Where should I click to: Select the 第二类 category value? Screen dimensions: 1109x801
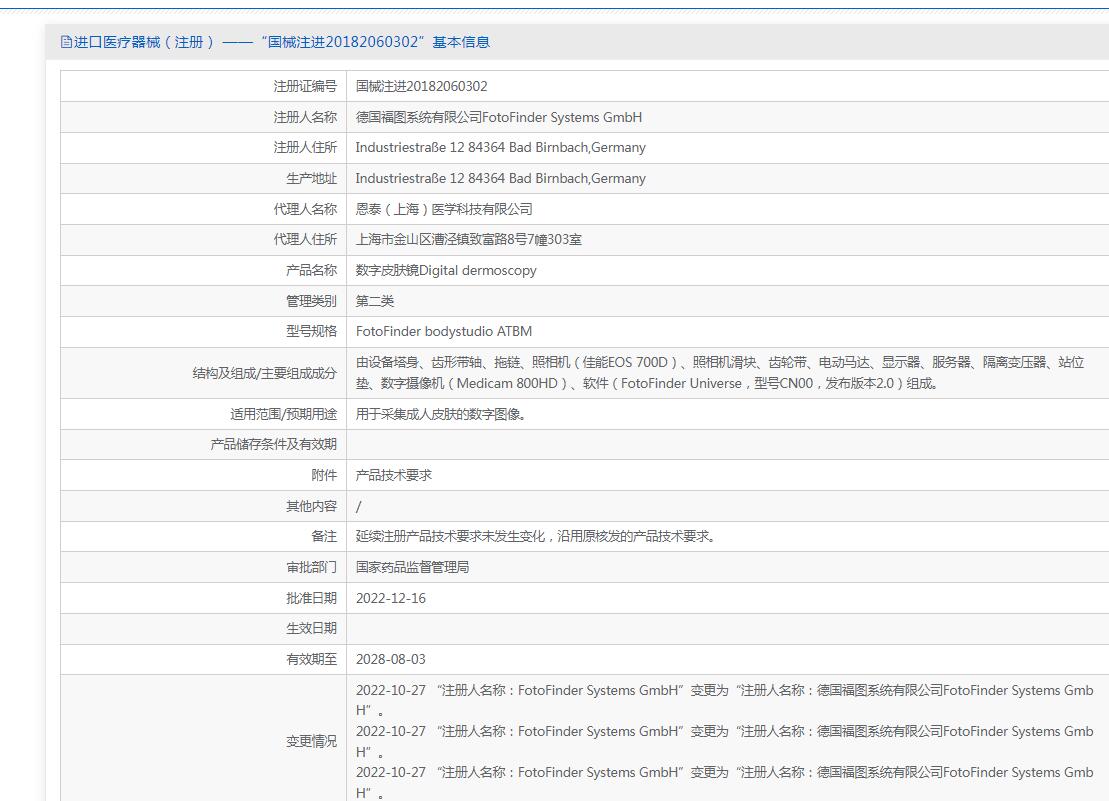click(375, 301)
